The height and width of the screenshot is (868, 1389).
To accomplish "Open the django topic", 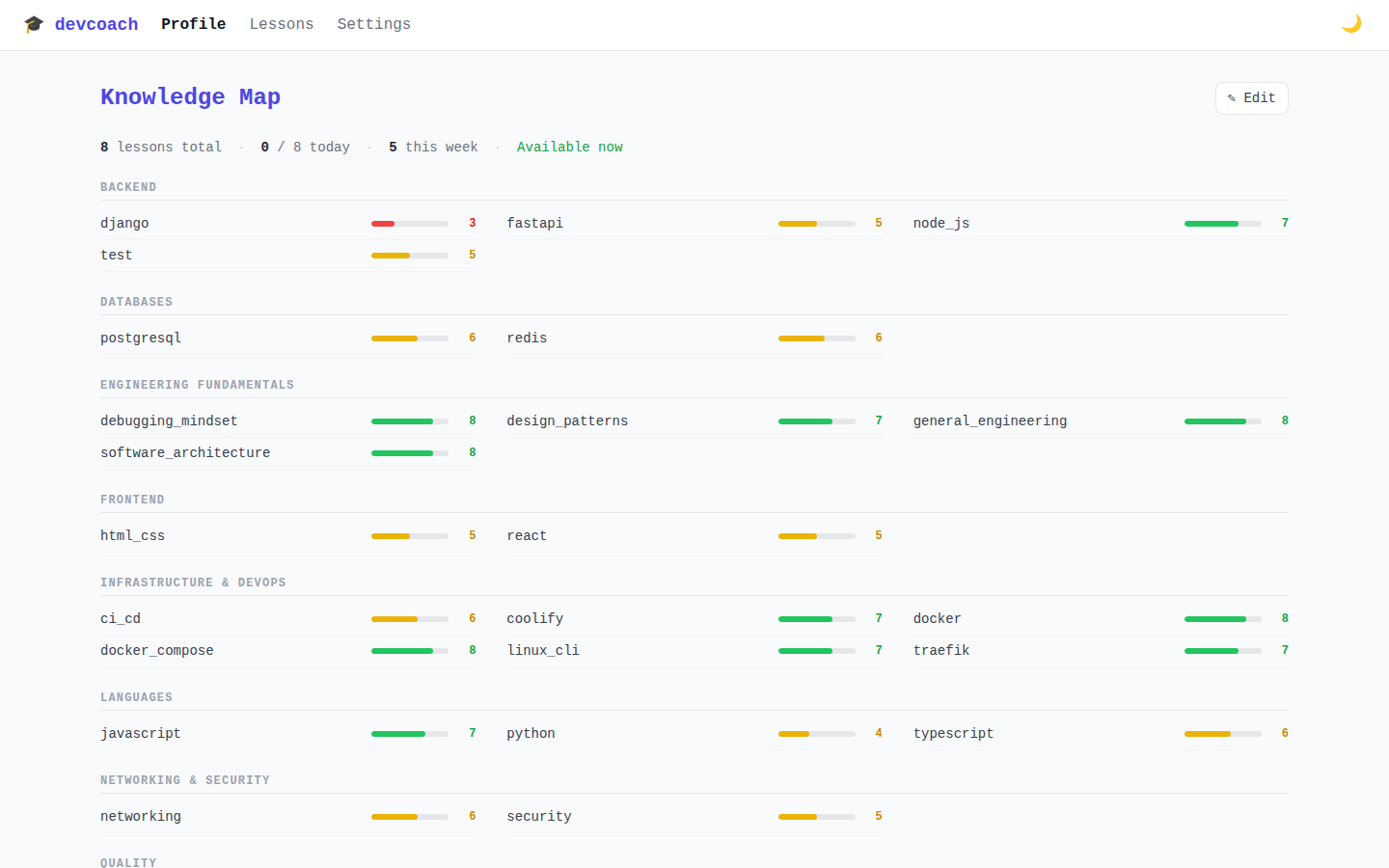I will coord(124,223).
